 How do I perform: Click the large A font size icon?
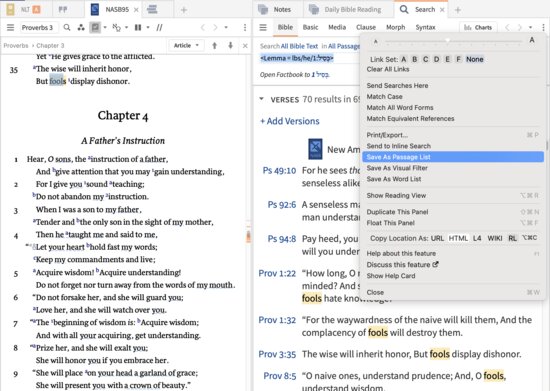[532, 40]
